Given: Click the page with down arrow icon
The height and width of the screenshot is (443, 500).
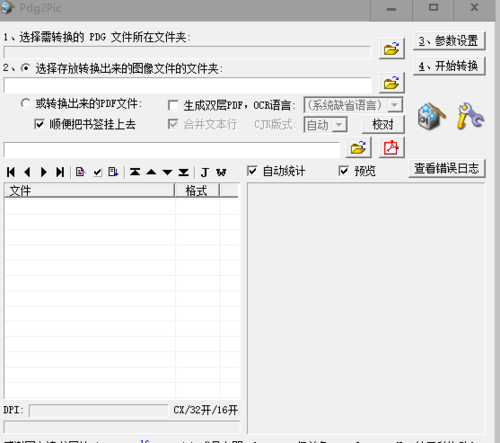Looking at the screenshot, I should (x=113, y=172).
